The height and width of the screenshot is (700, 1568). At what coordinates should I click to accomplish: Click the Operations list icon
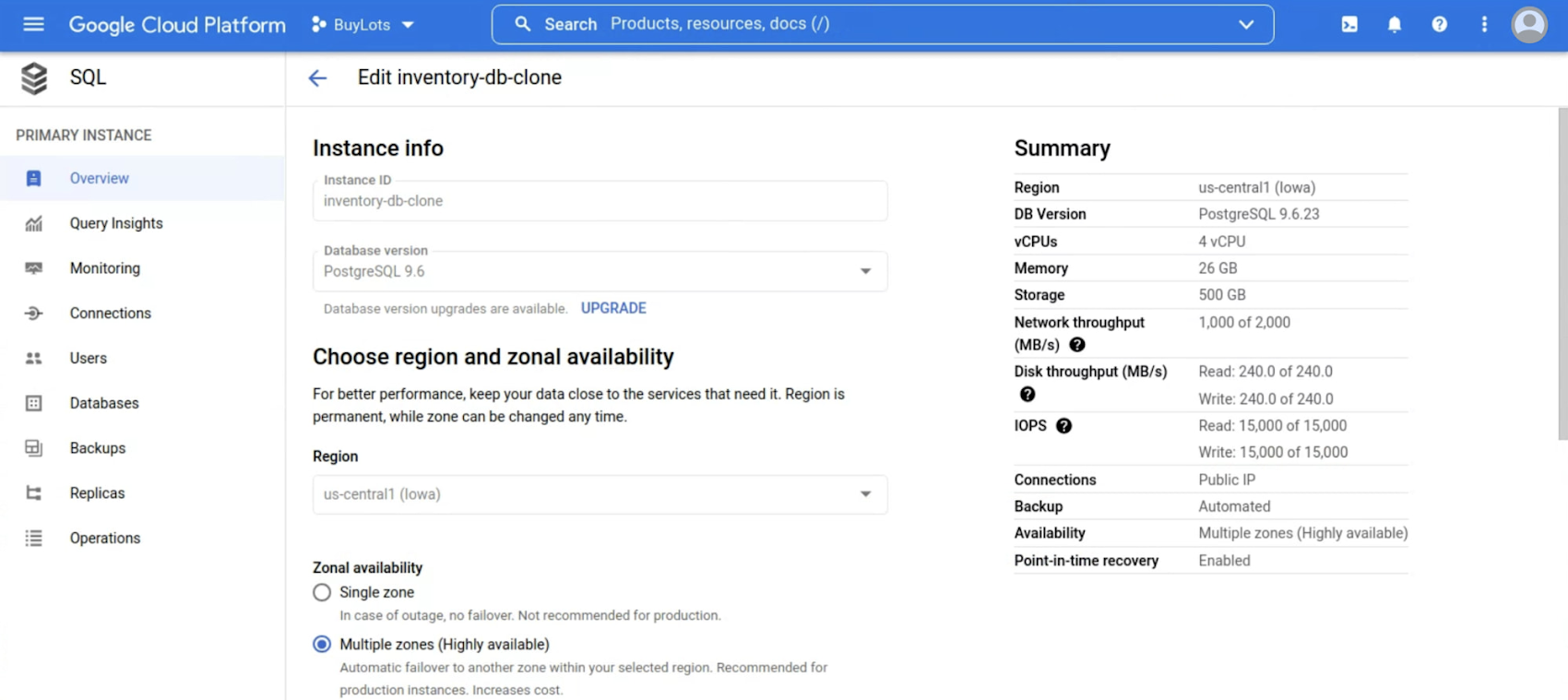[x=33, y=539]
